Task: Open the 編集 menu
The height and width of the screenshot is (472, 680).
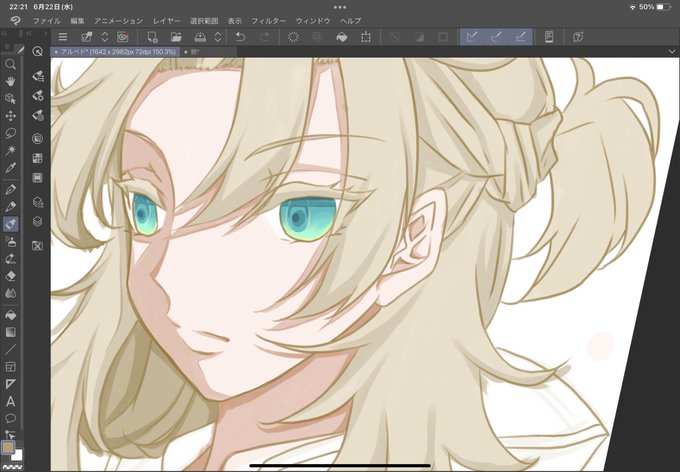Action: [77, 20]
